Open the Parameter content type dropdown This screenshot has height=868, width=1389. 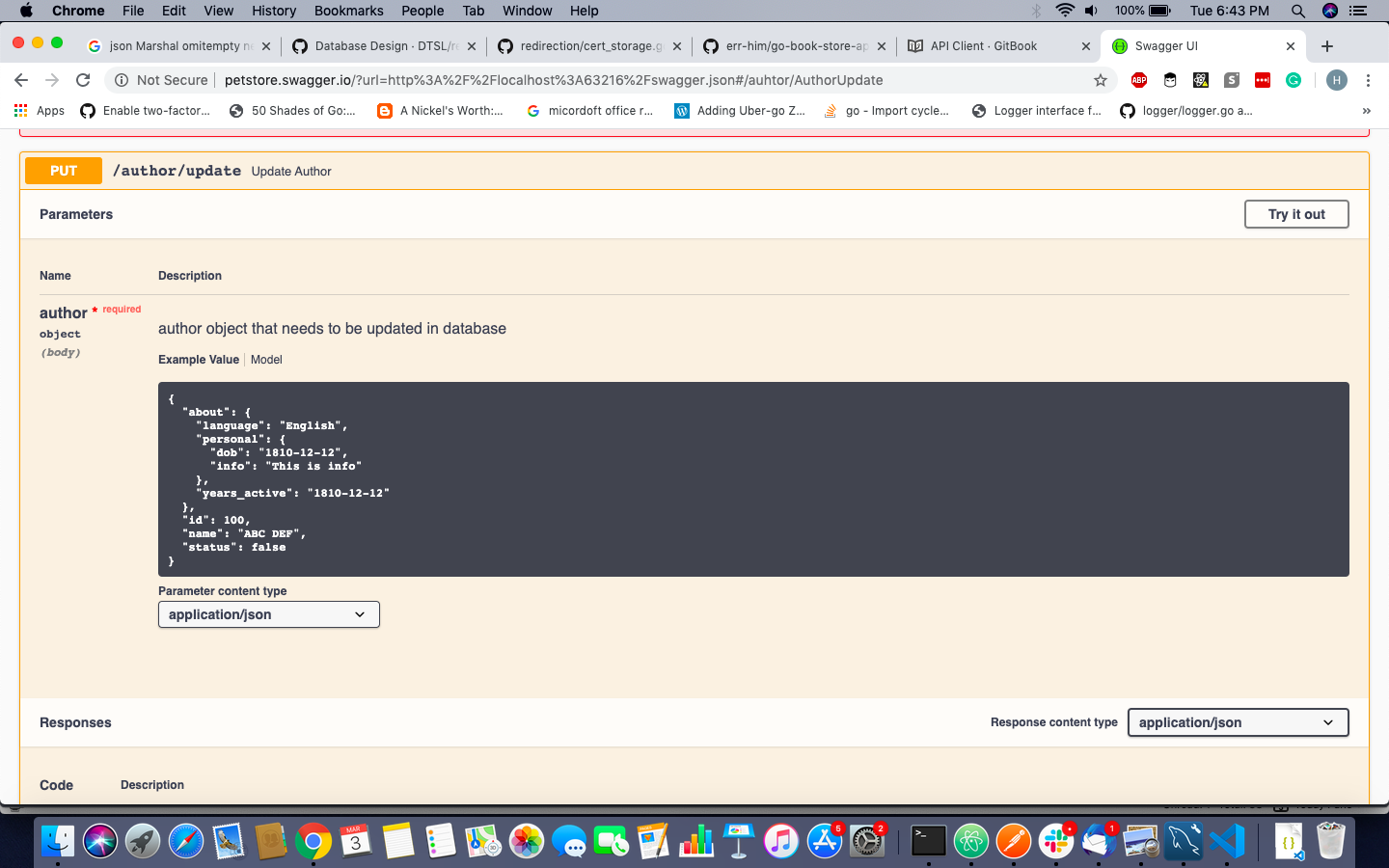pos(268,614)
